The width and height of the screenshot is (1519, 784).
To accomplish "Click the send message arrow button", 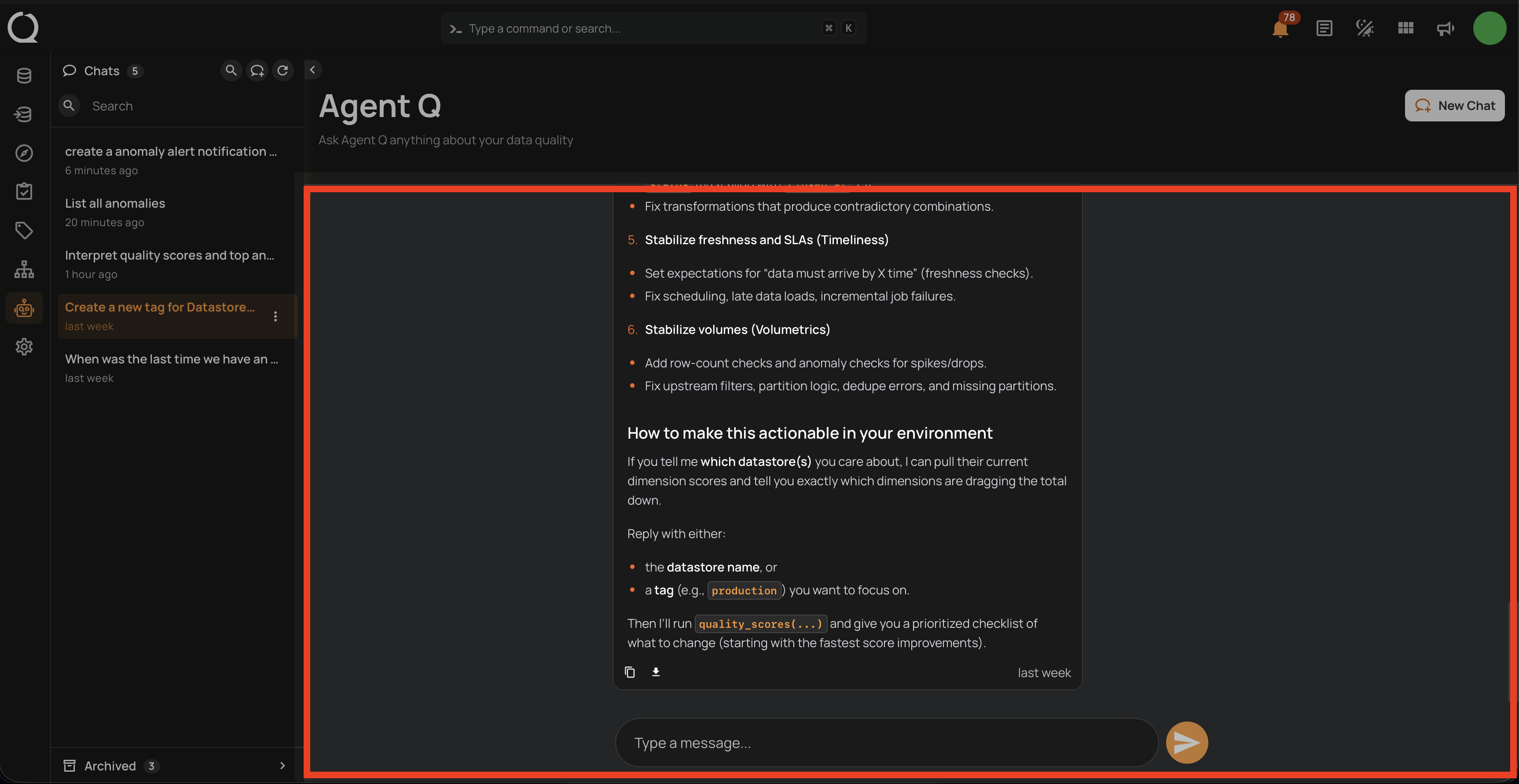I will pyautogui.click(x=1186, y=743).
